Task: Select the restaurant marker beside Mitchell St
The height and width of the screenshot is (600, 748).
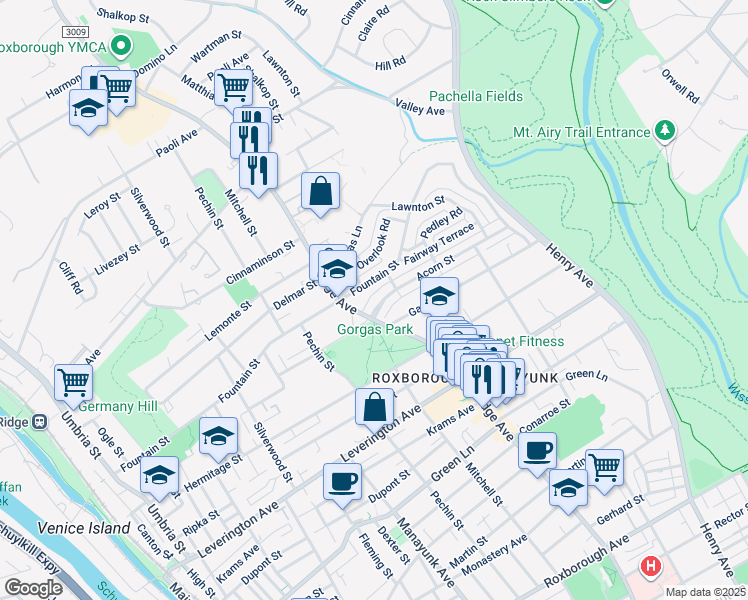Action: (258, 171)
